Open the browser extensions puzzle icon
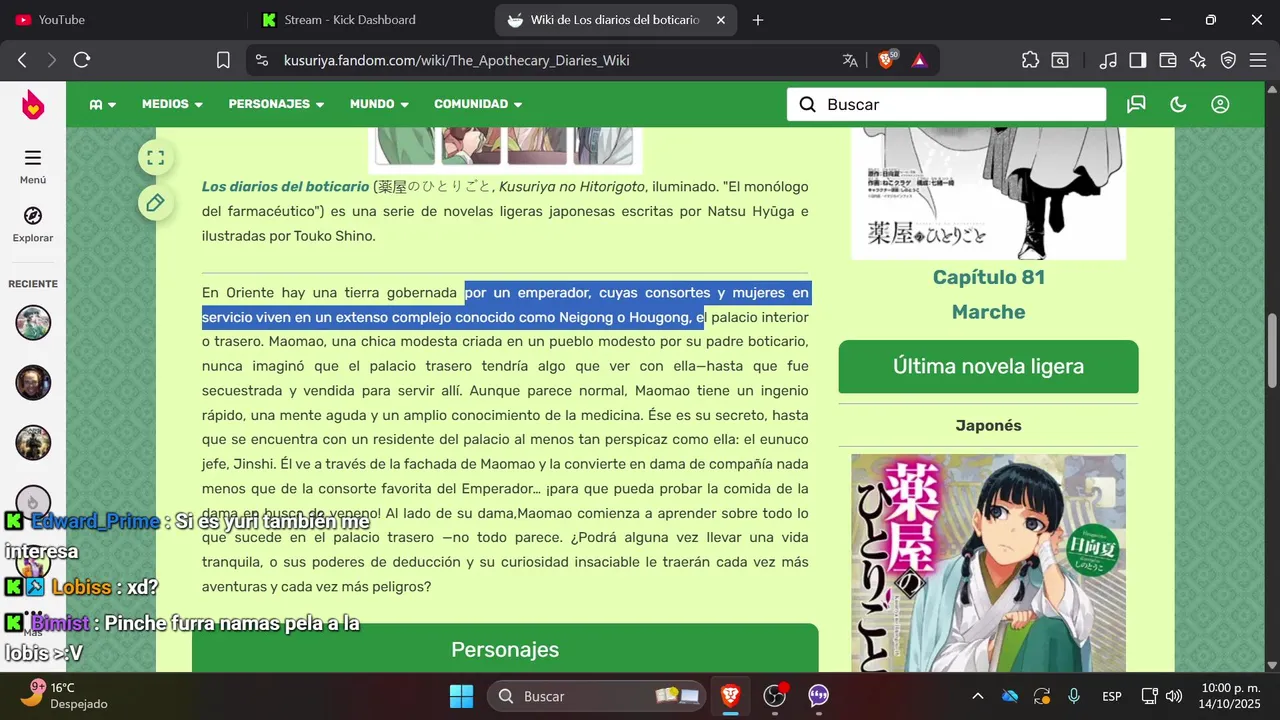 [x=1030, y=60]
